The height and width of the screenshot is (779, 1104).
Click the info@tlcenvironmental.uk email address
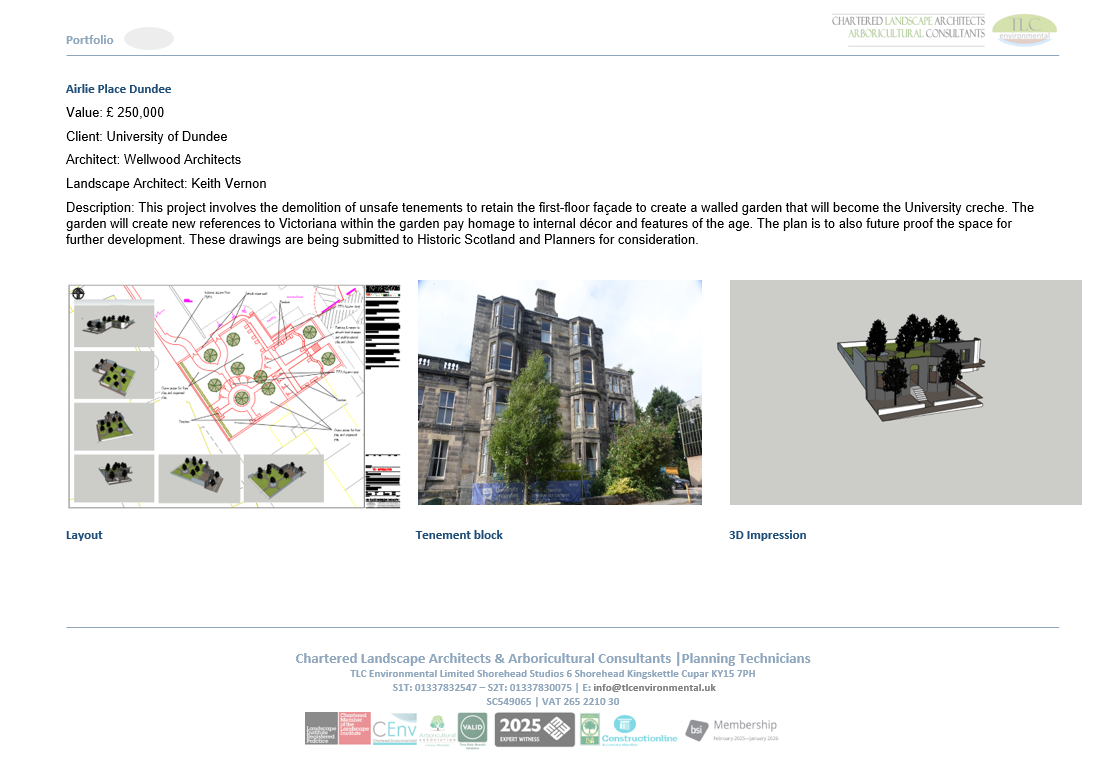(654, 687)
